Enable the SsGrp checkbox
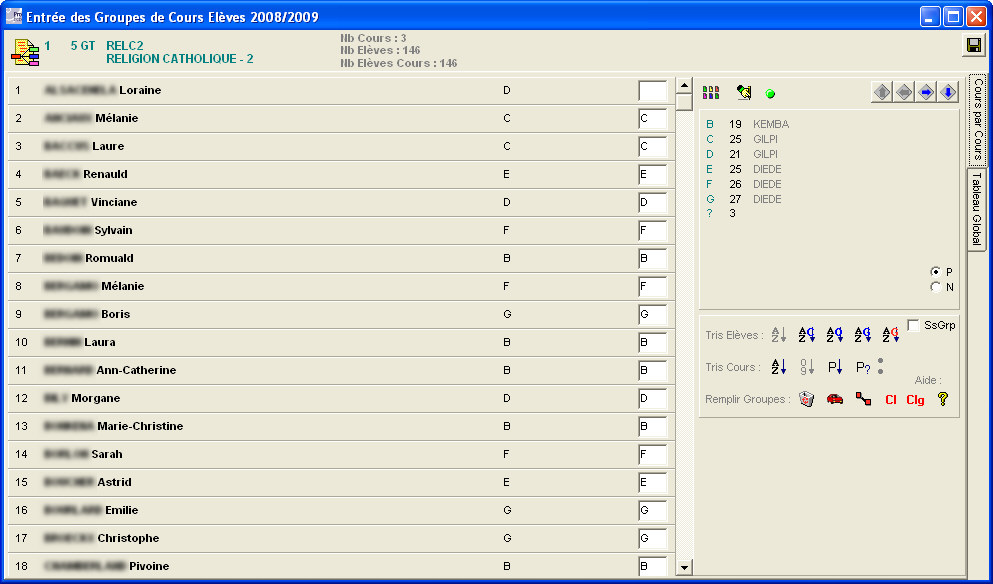The width and height of the screenshot is (993, 584). point(913,325)
